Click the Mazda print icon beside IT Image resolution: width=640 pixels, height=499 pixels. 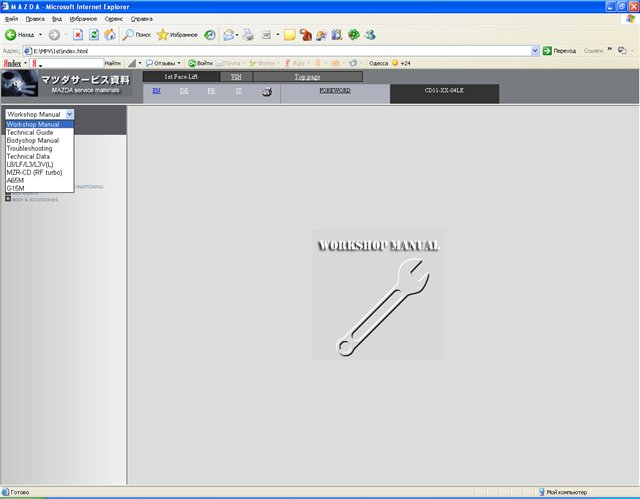267,92
